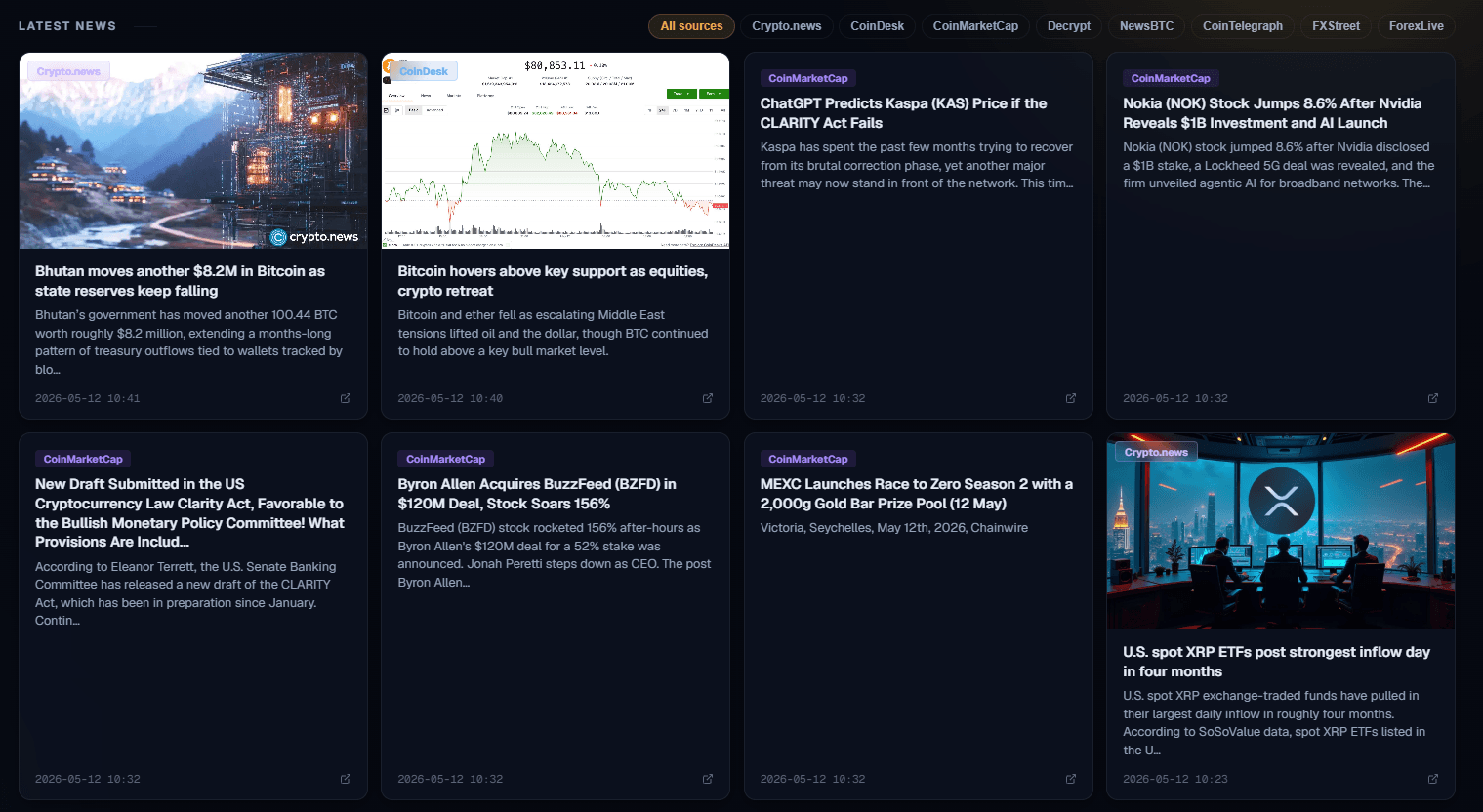Screen dimensions: 1483x812
Task: Filter news by NewsBTC source
Action: (x=1146, y=26)
